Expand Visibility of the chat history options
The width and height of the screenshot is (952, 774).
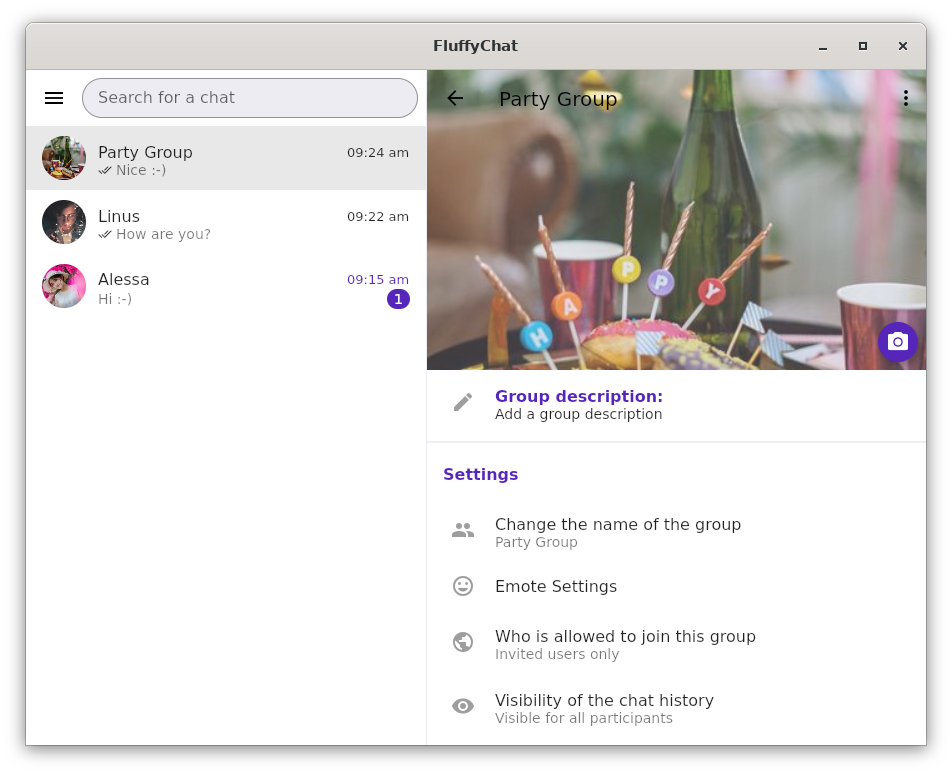tap(604, 708)
